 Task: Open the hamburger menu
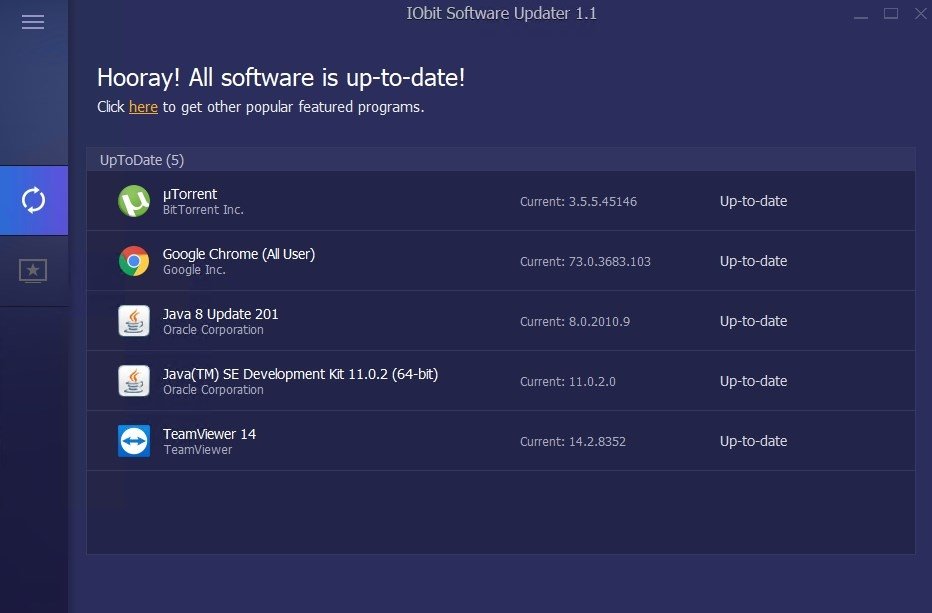click(33, 22)
